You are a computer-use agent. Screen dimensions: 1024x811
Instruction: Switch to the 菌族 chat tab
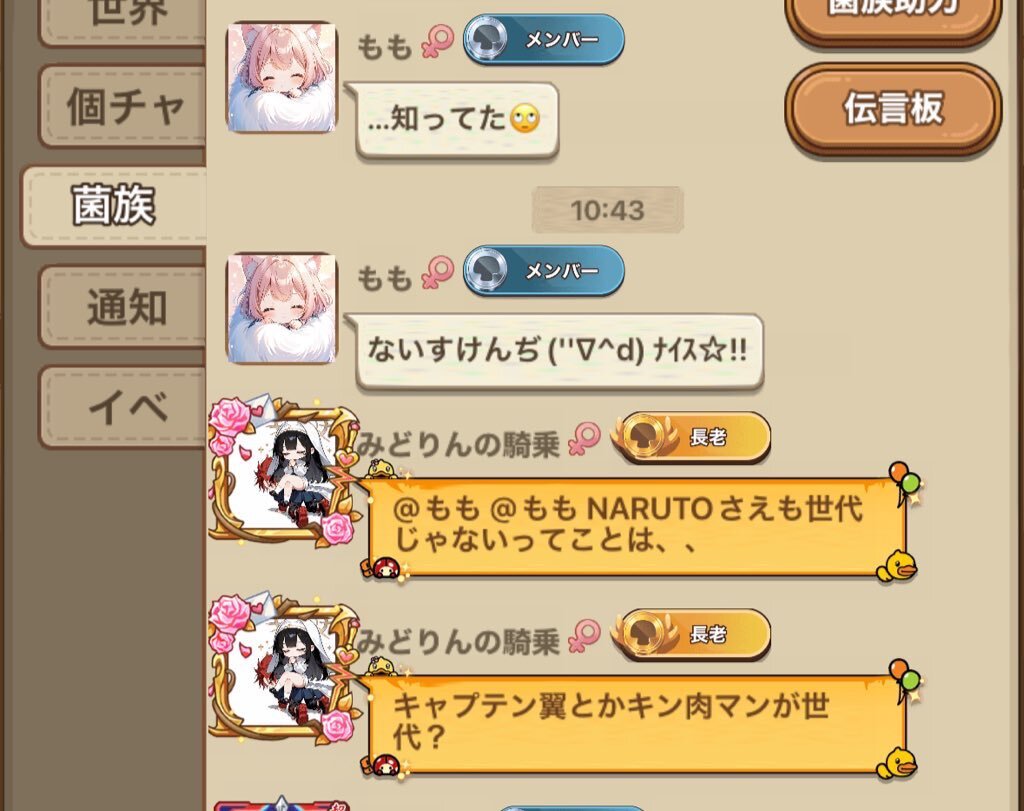(115, 206)
